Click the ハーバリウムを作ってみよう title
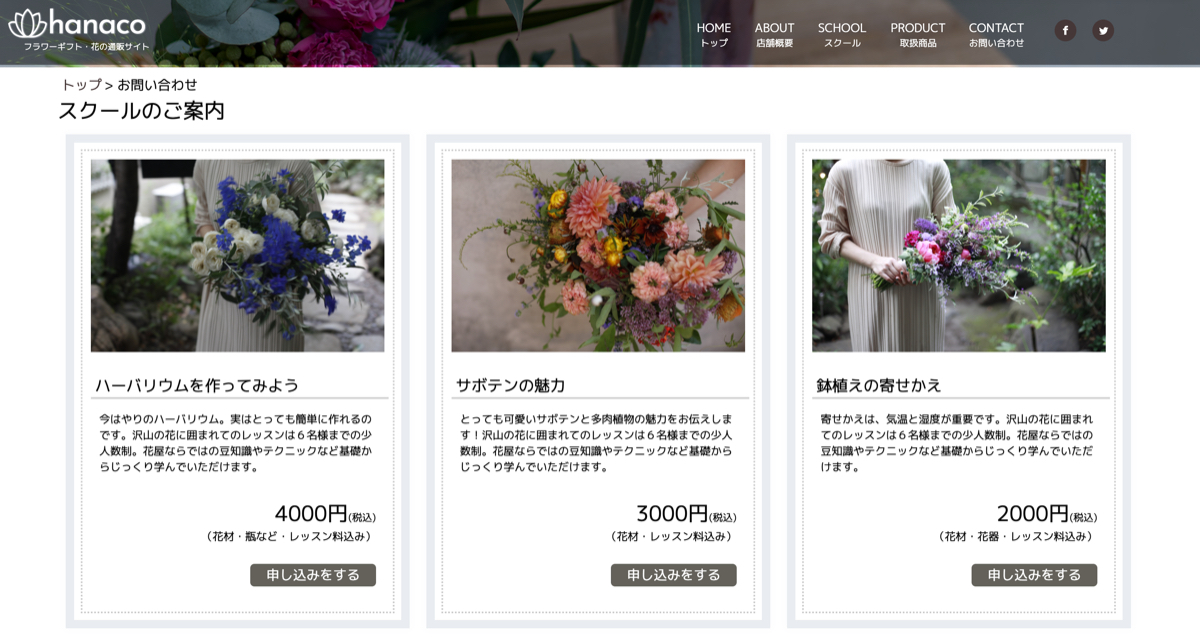This screenshot has height=637, width=1200. coord(197,385)
